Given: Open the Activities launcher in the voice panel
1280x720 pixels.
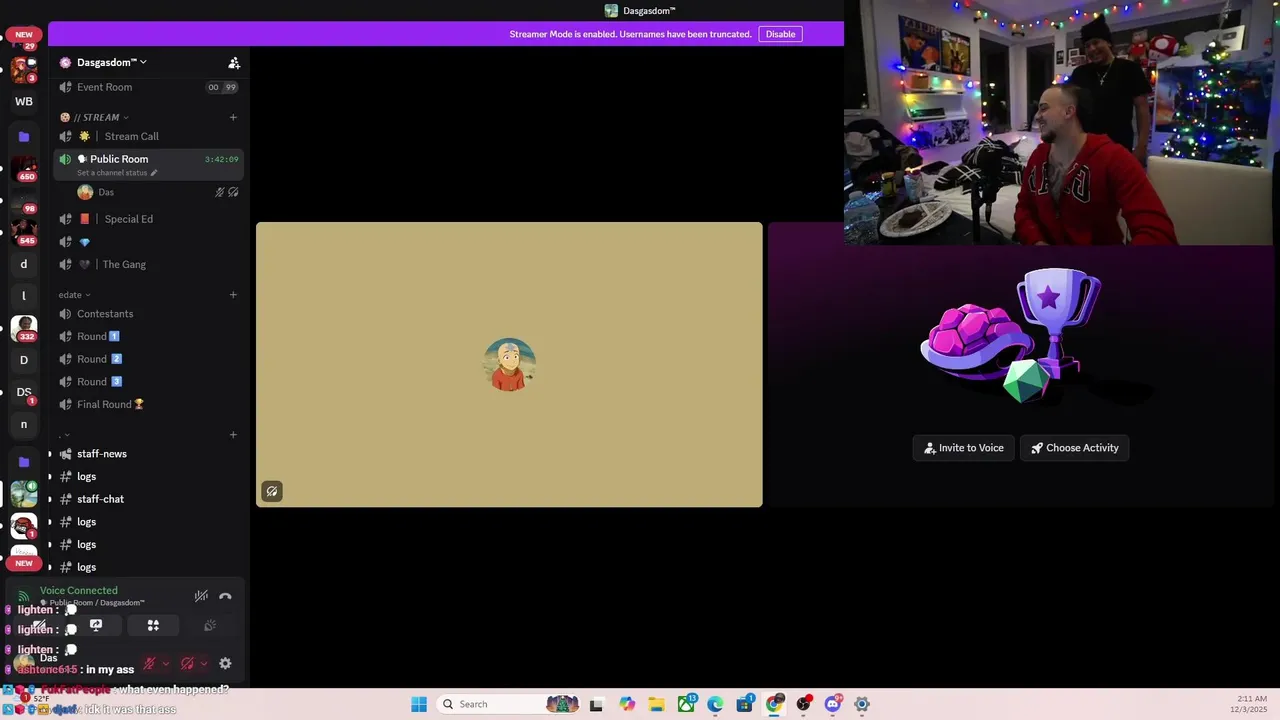Looking at the screenshot, I should coord(153,626).
